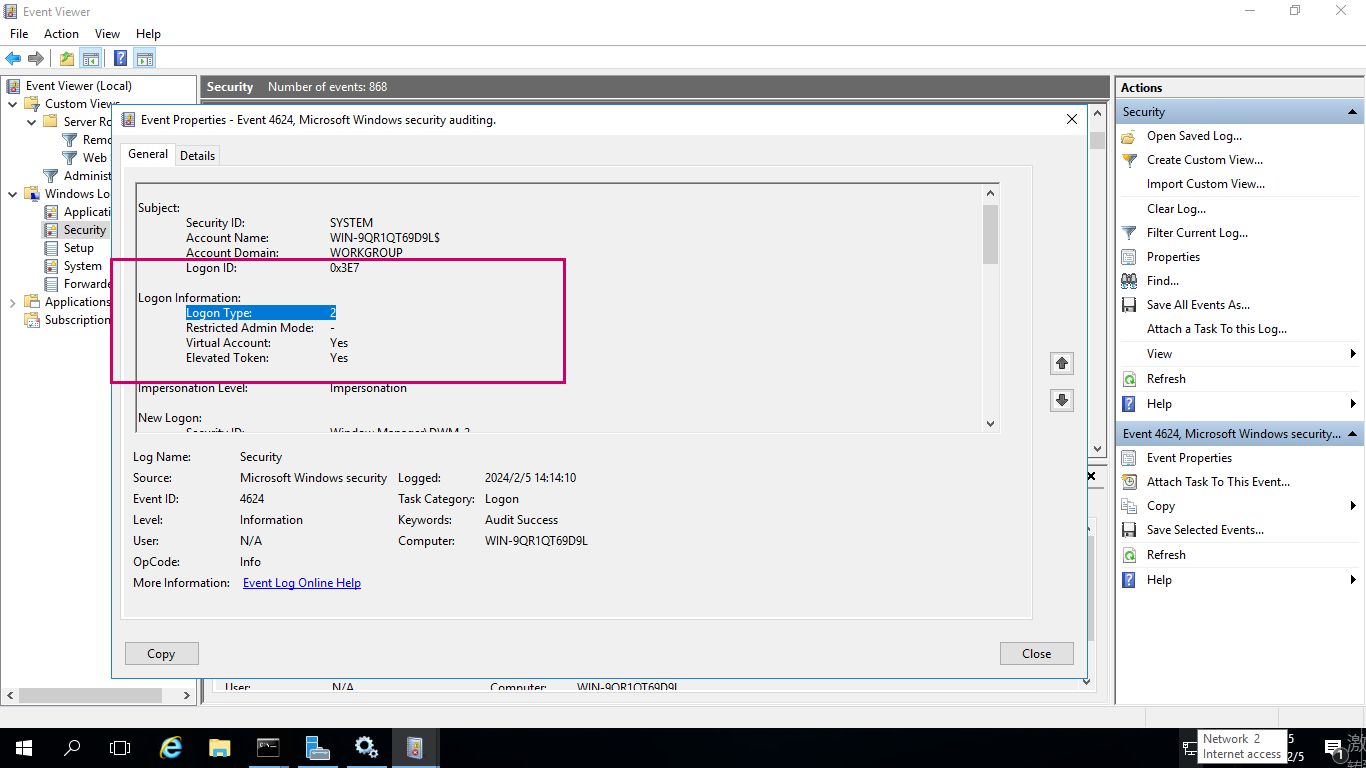Open the Event Log Online Help link

tap(302, 583)
